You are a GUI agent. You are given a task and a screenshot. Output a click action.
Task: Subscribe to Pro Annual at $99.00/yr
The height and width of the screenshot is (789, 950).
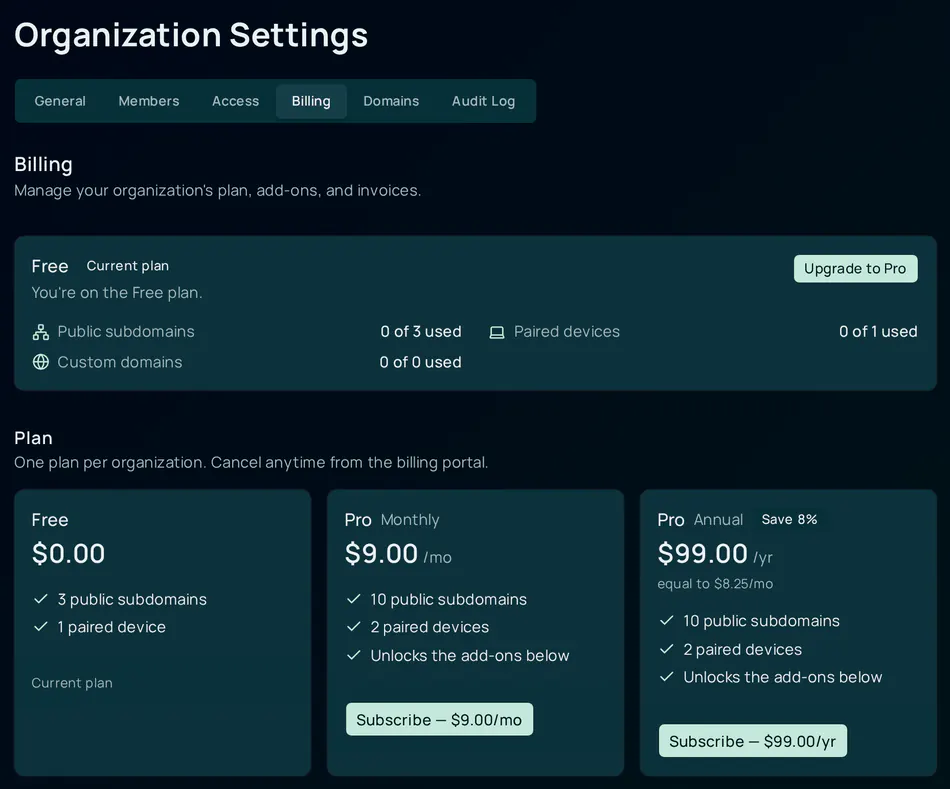click(752, 741)
